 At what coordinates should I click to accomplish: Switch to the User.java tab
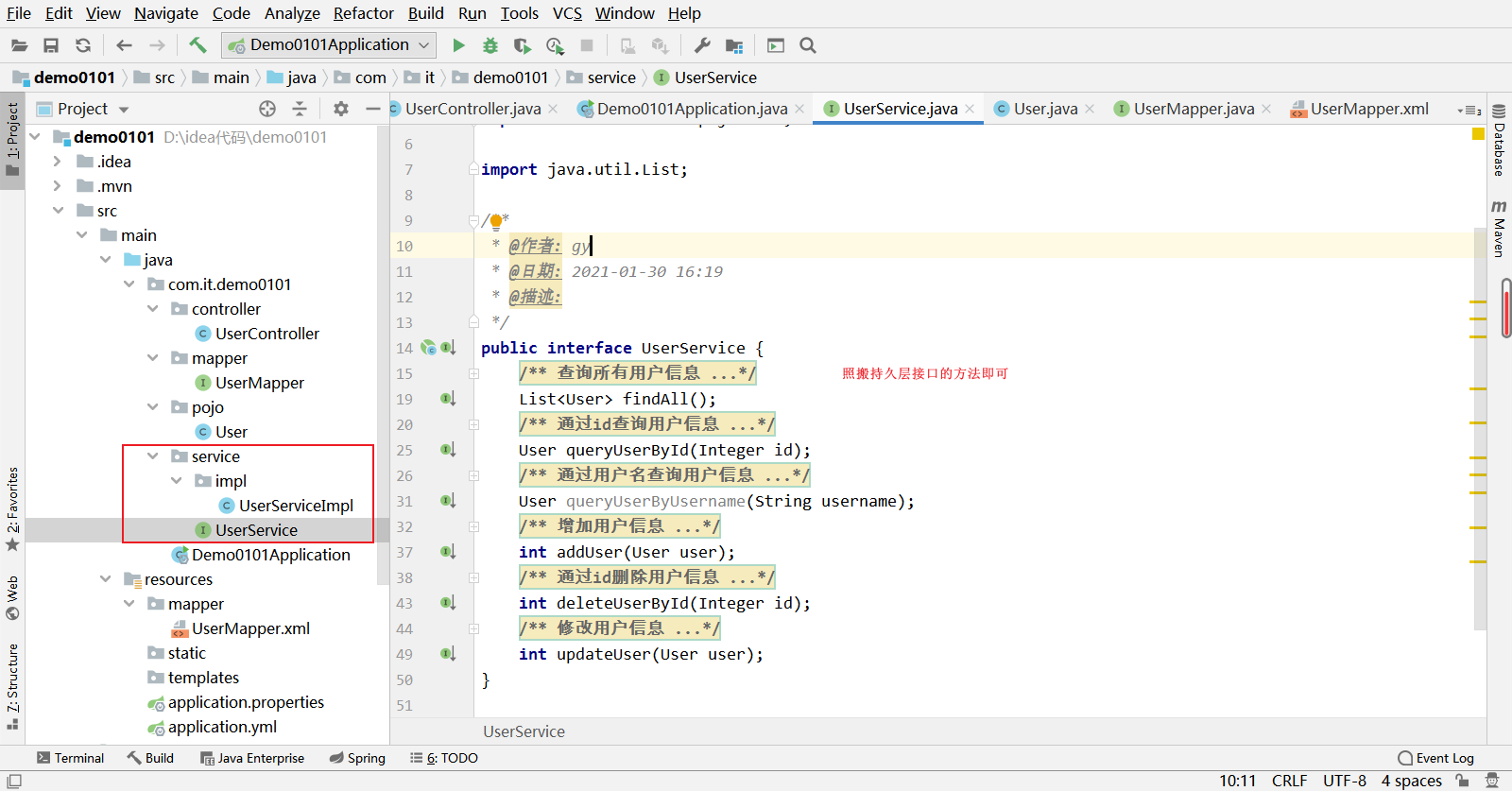(1045, 109)
